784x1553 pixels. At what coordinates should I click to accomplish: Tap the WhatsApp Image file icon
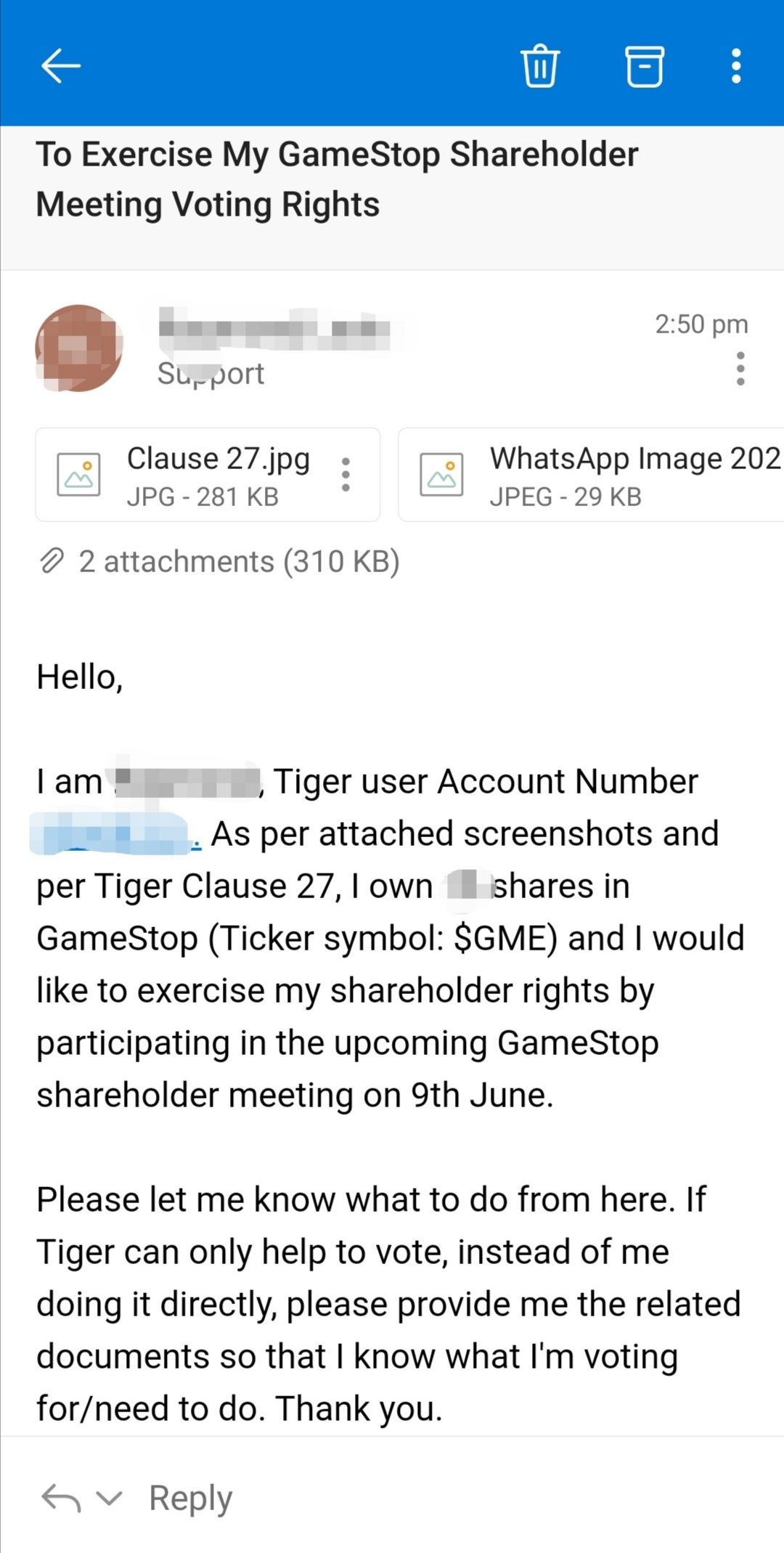click(x=441, y=475)
